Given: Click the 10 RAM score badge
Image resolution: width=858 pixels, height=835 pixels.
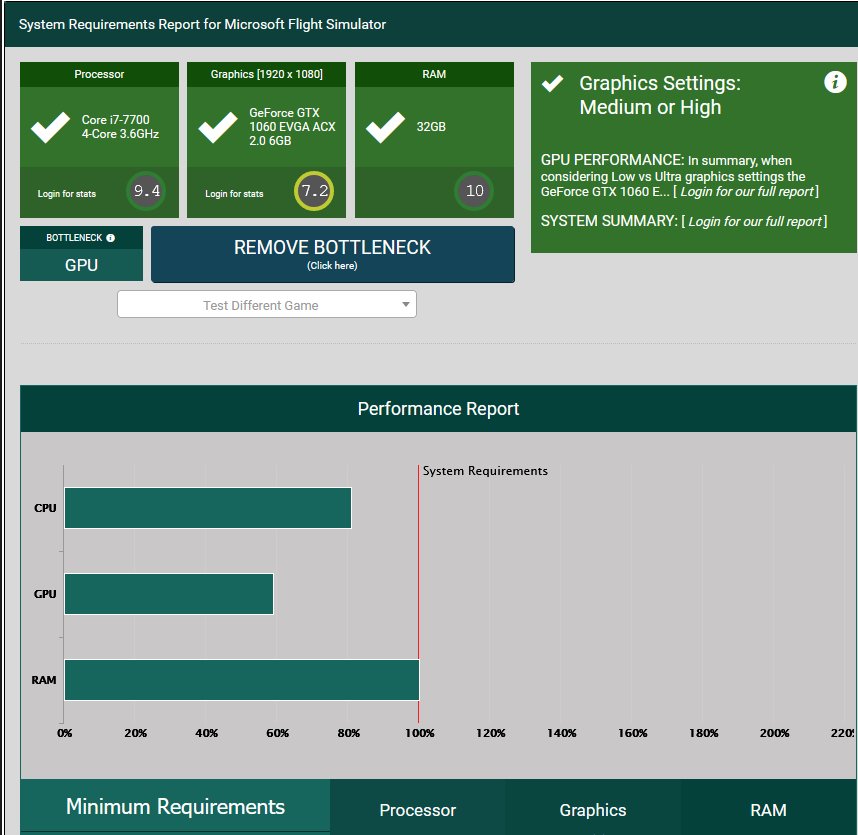Looking at the screenshot, I should click(x=474, y=191).
